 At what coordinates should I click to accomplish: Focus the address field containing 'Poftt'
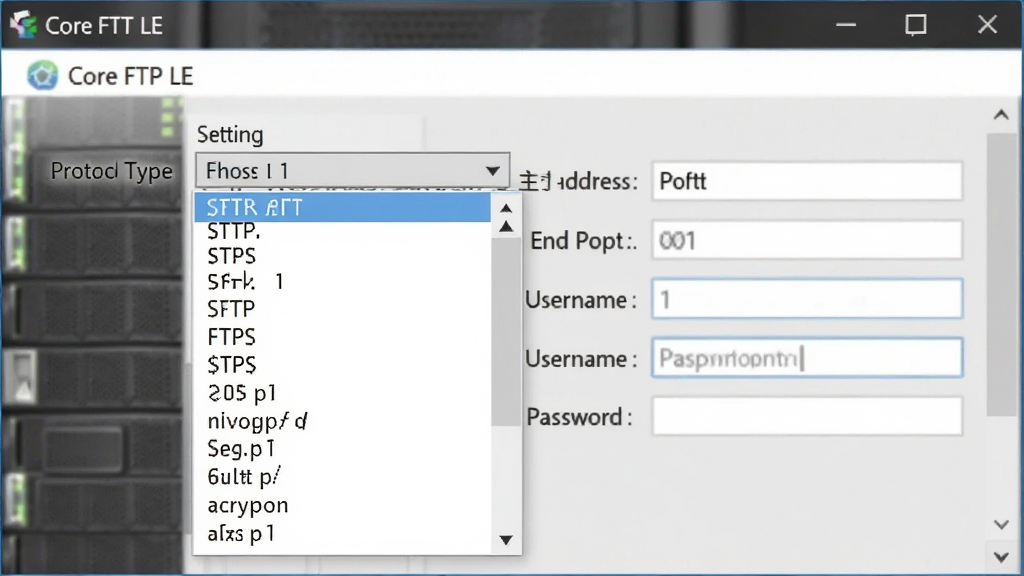807,181
